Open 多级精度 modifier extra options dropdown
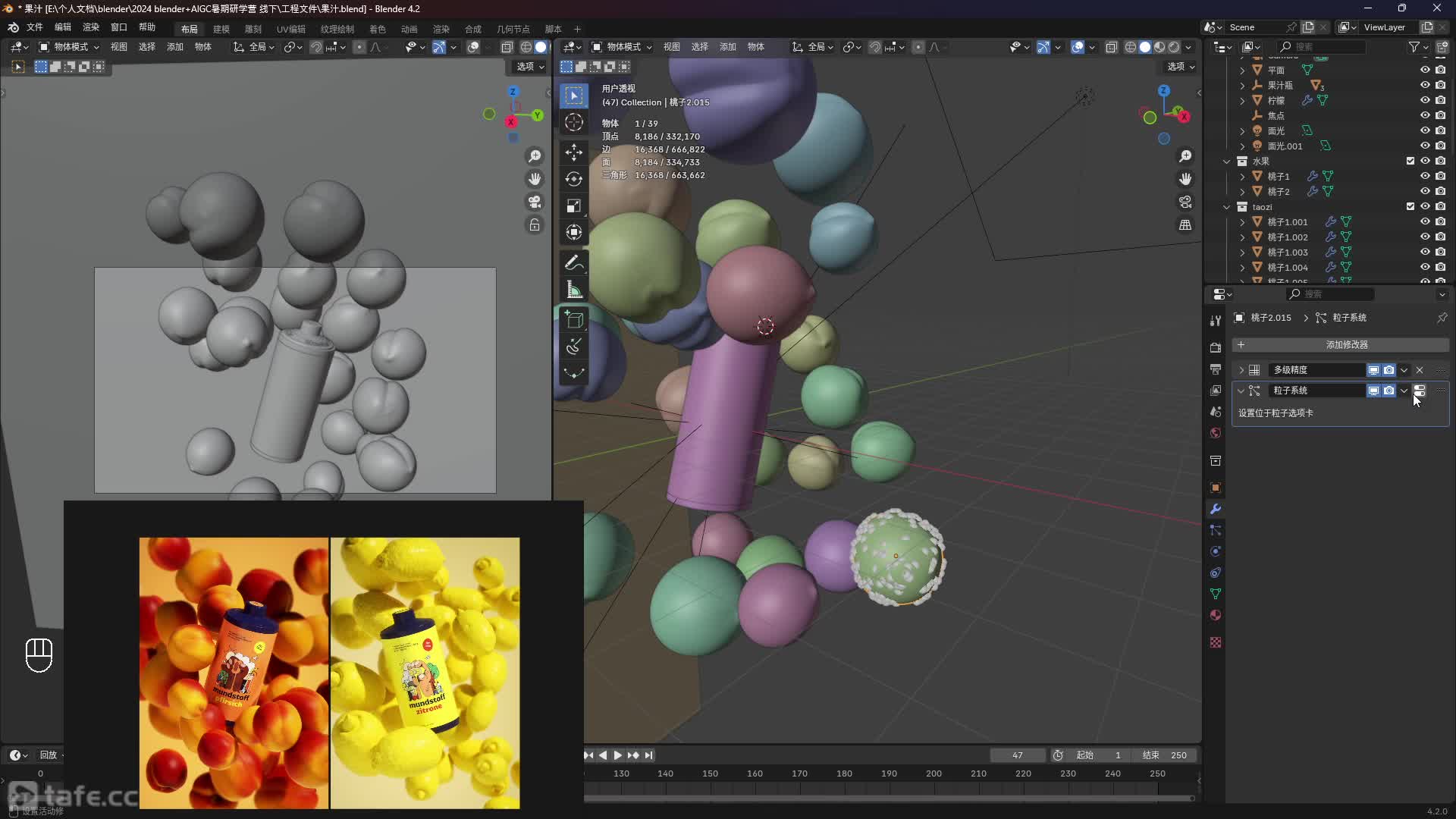Screen dimensions: 1456x819 click(x=1404, y=370)
